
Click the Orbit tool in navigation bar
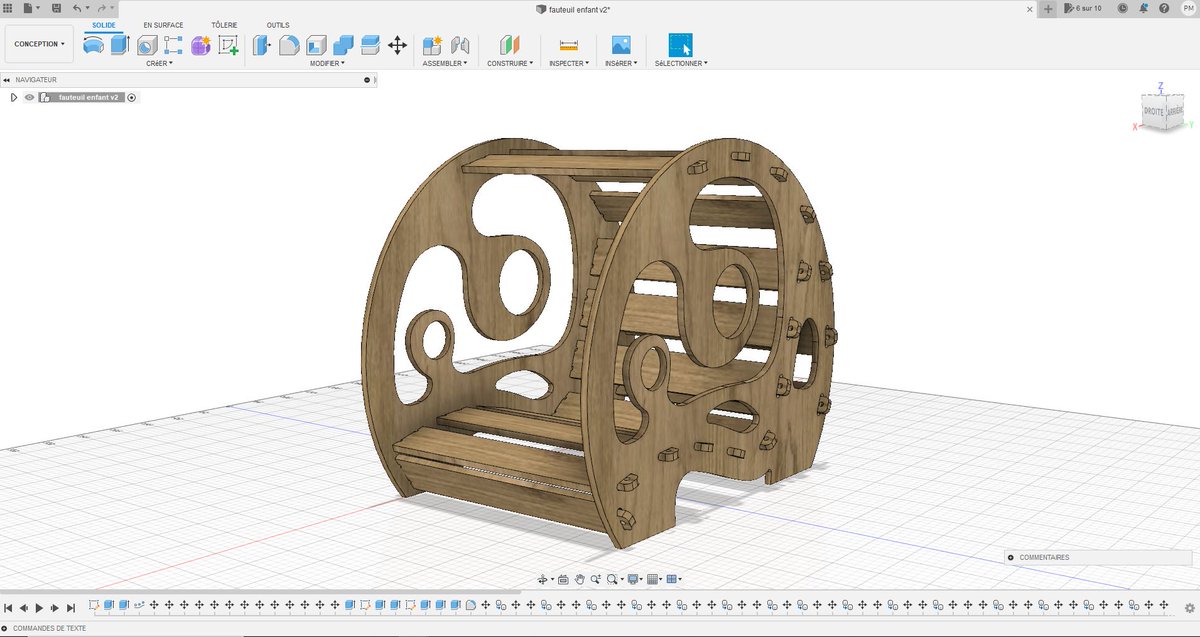(543, 579)
